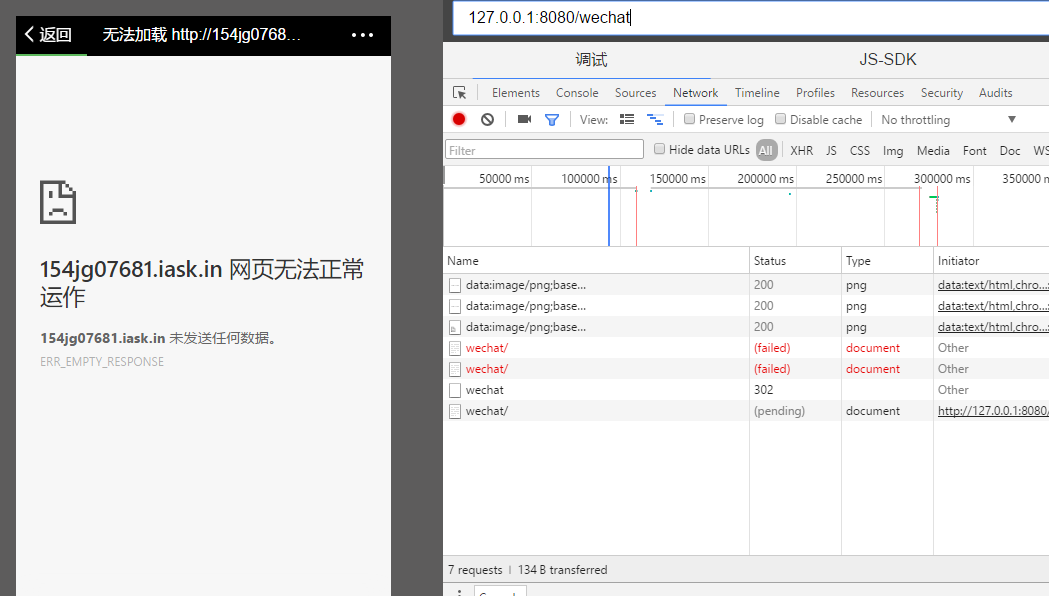Filter requests by XHR

point(801,151)
